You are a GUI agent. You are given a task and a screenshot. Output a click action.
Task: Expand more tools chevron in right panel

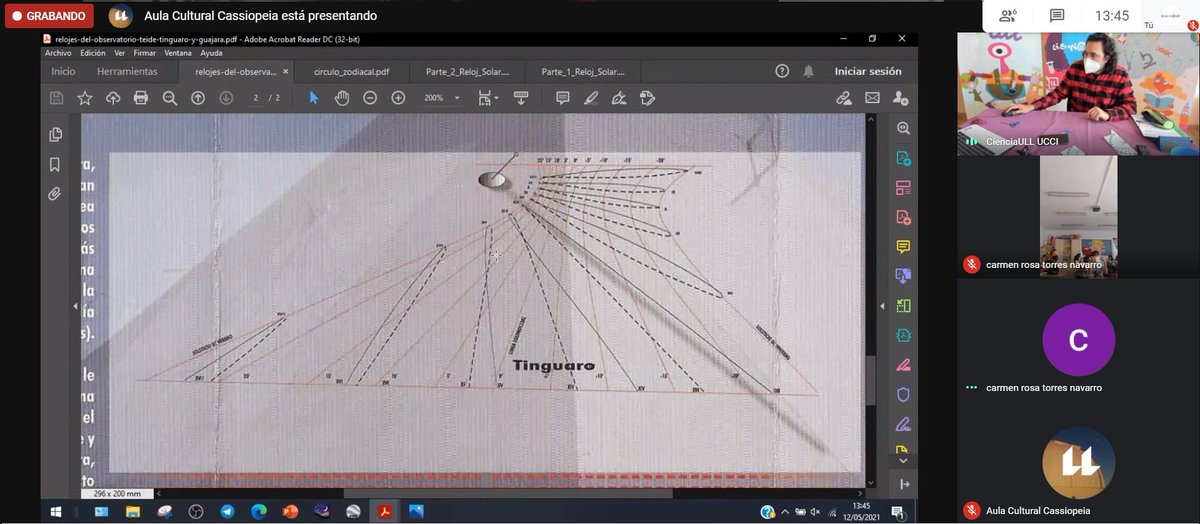[x=903, y=460]
